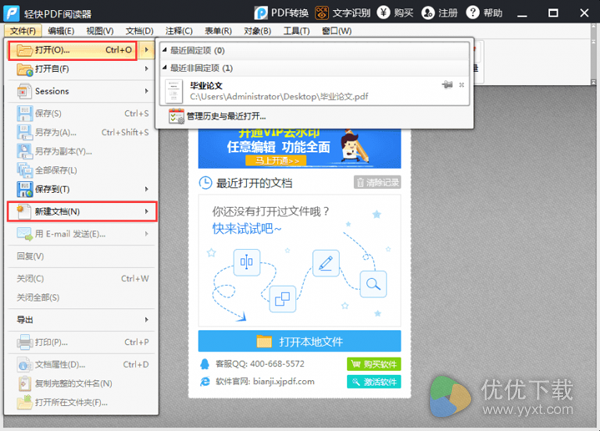Click the 清除记录 button

tap(377, 183)
